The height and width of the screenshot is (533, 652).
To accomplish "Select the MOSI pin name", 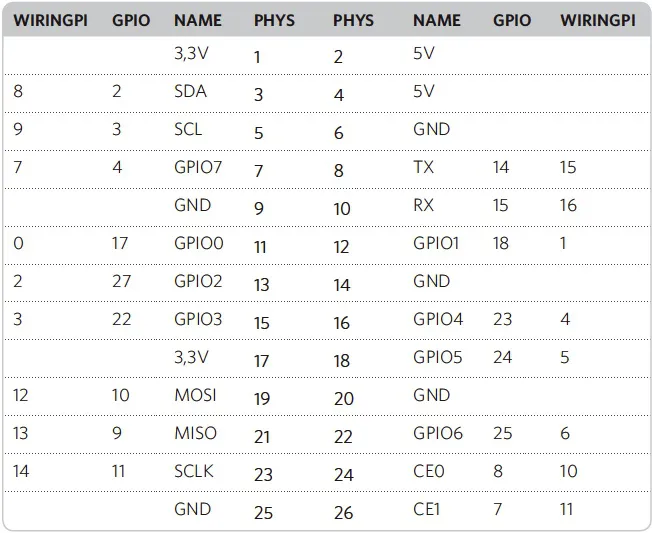I will (x=195, y=395).
